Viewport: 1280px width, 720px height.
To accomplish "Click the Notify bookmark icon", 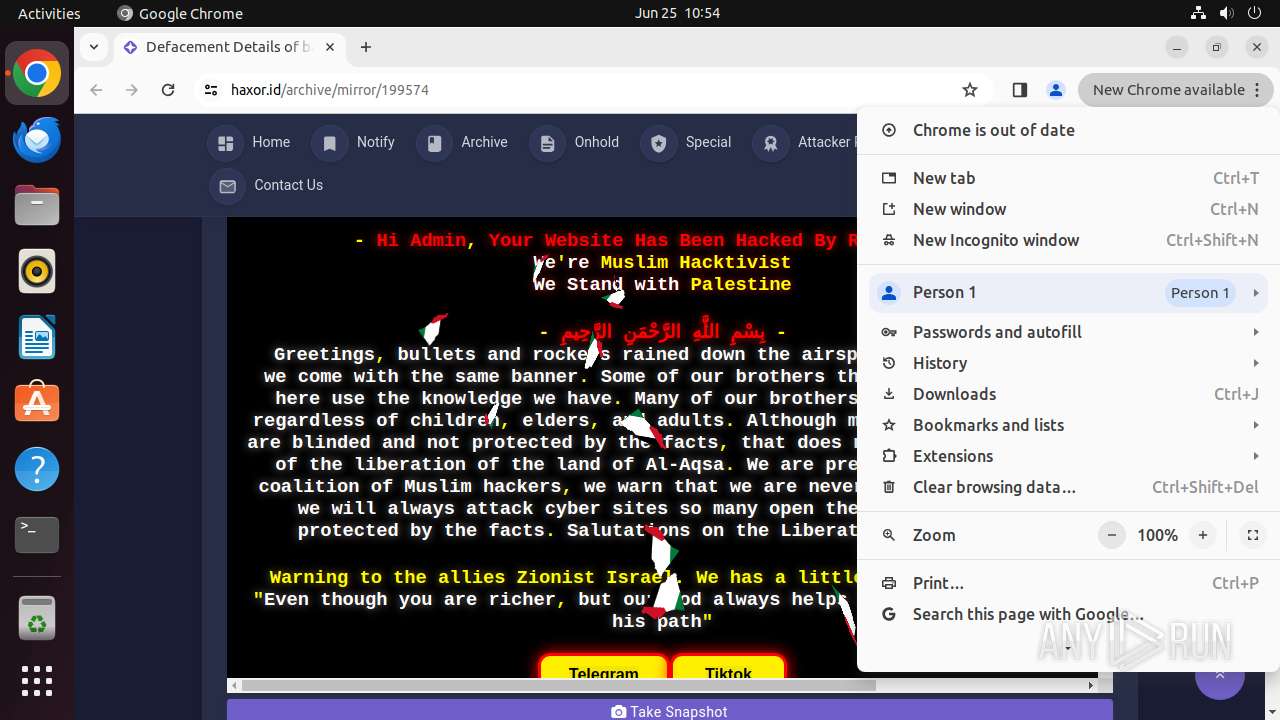I will (x=330, y=143).
